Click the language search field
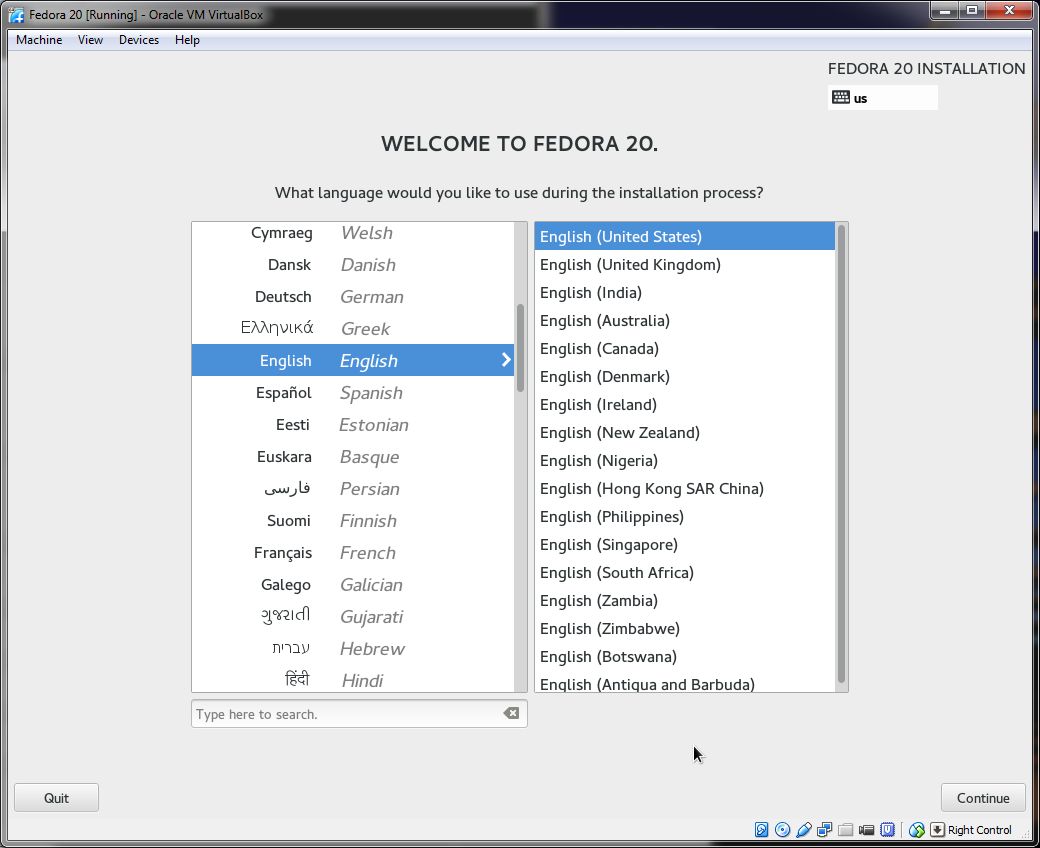 click(x=359, y=713)
